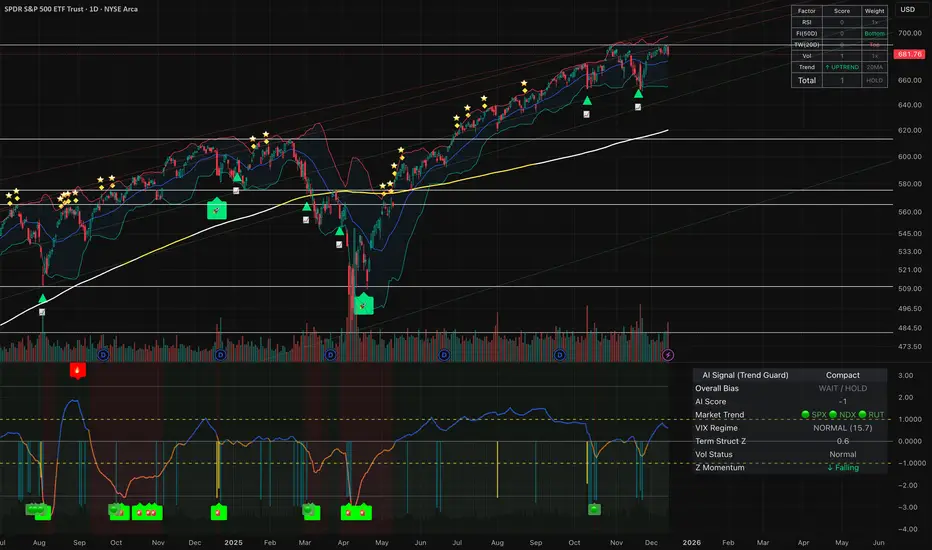Screen dimensions: 932x550
Task: Click the note icon under the August 2024 triangle
Action: click(x=42, y=312)
